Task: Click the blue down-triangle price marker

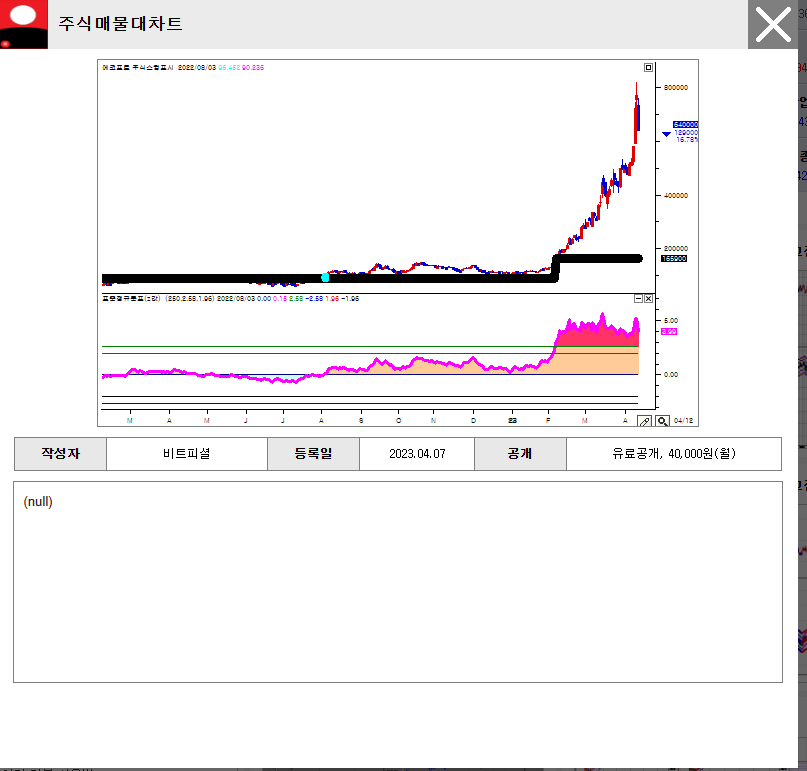Action: [666, 133]
